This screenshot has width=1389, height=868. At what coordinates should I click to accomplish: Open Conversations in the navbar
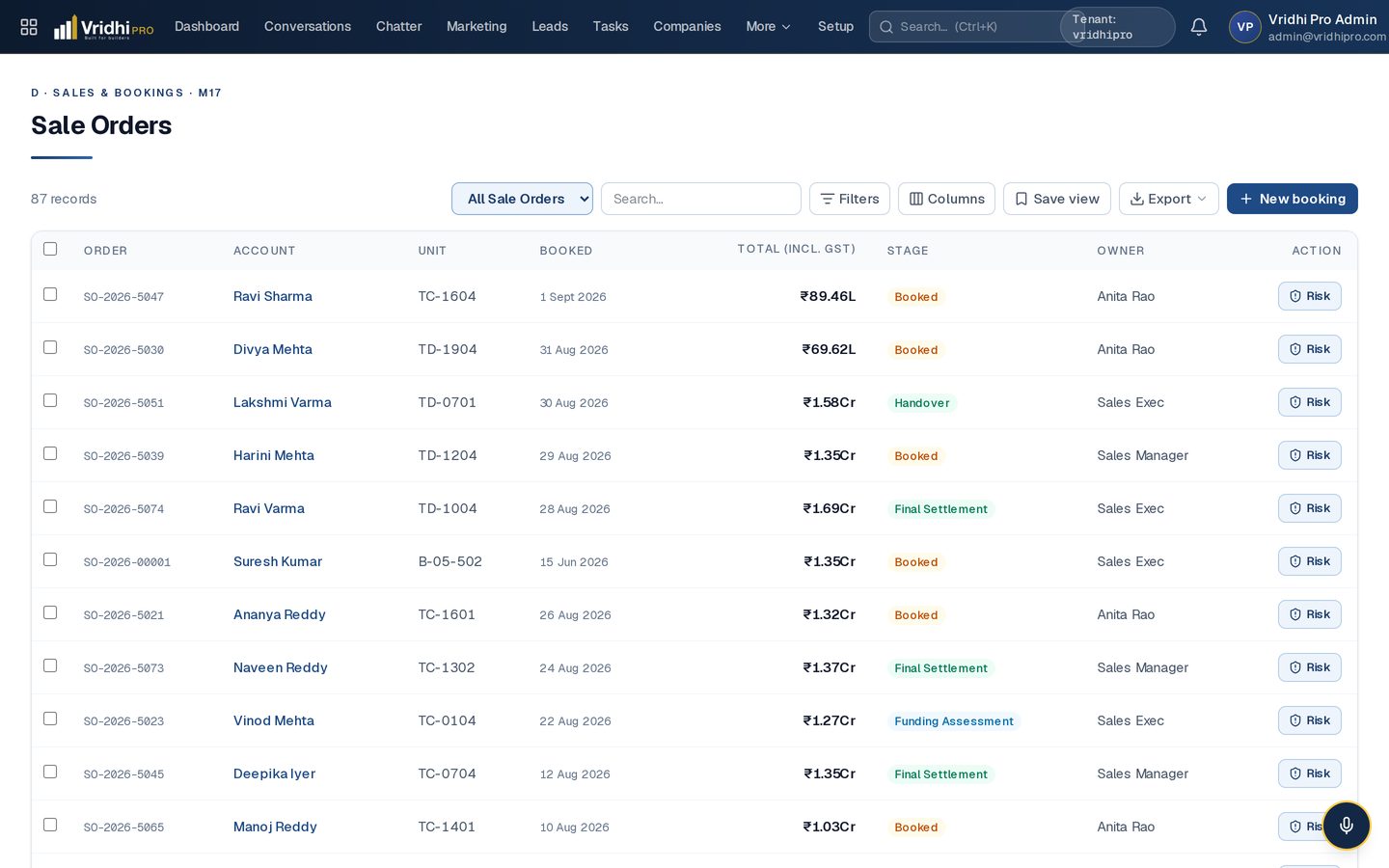pyautogui.click(x=308, y=27)
